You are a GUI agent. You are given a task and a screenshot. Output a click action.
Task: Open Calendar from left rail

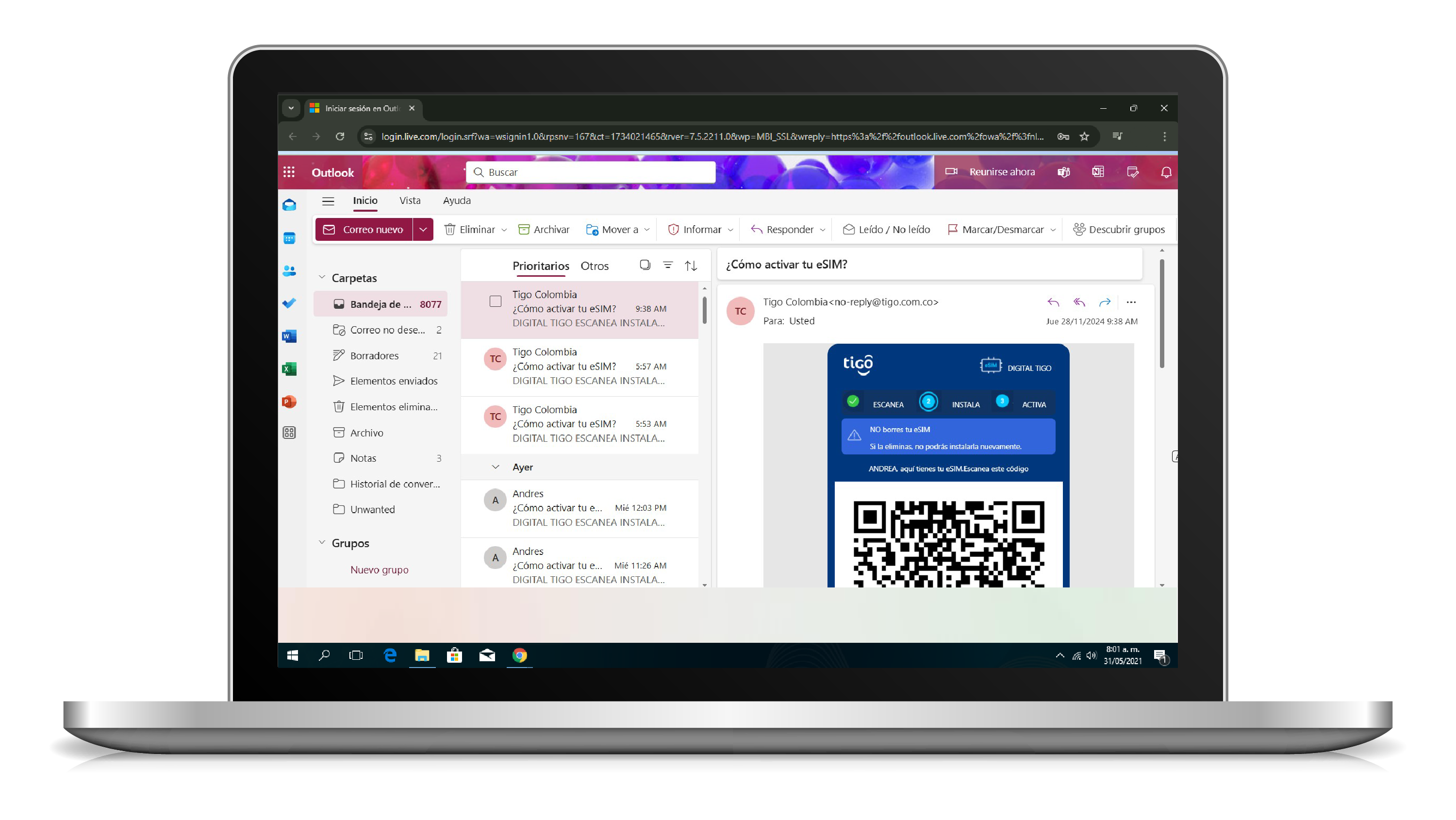pos(289,238)
